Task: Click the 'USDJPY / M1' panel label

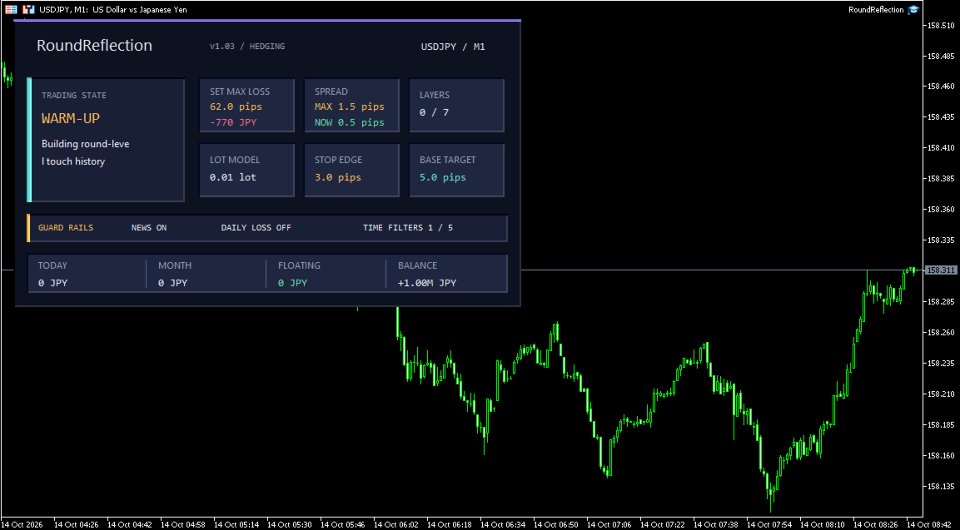Action: pyautogui.click(x=453, y=47)
